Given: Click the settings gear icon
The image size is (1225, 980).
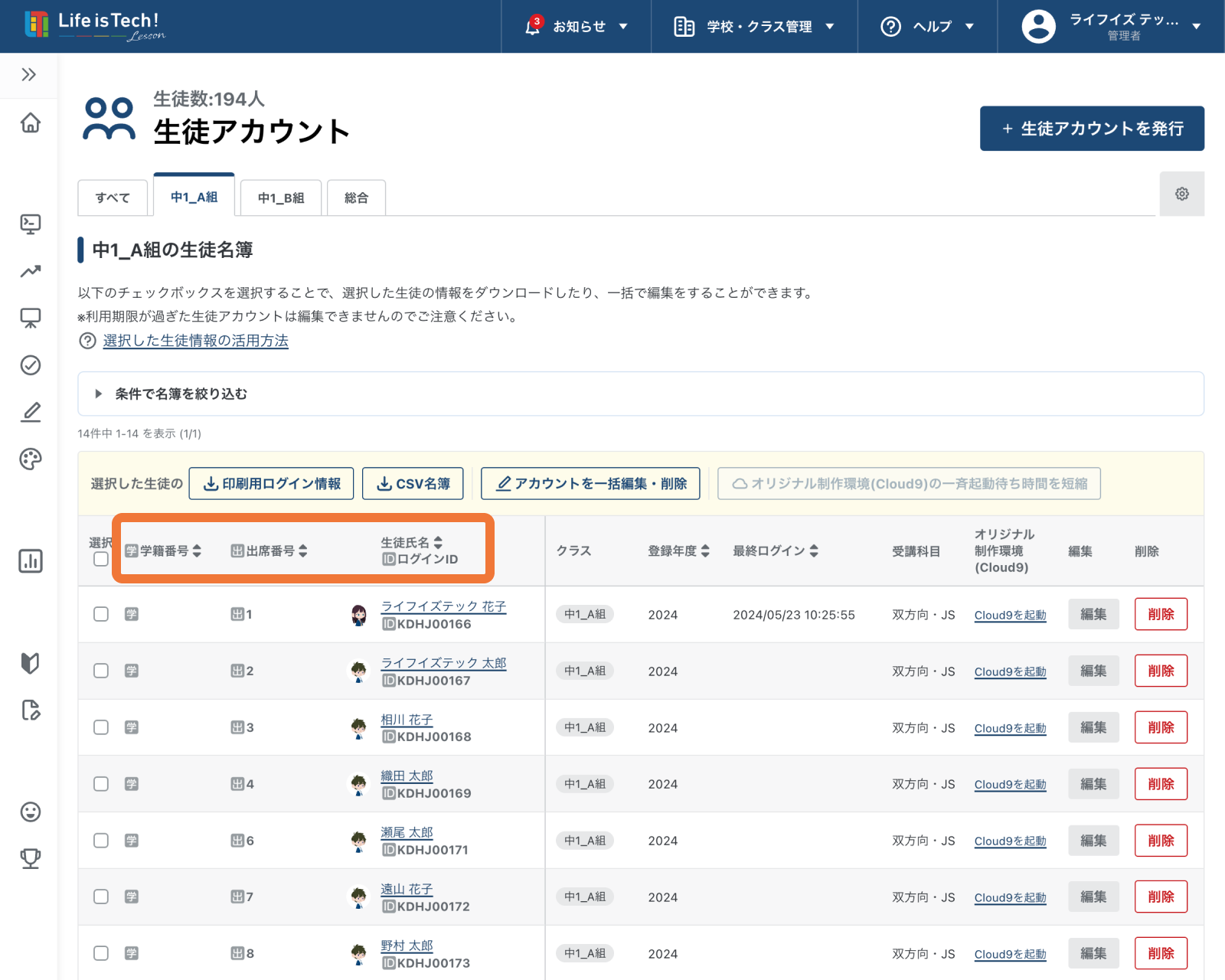Looking at the screenshot, I should (x=1181, y=194).
